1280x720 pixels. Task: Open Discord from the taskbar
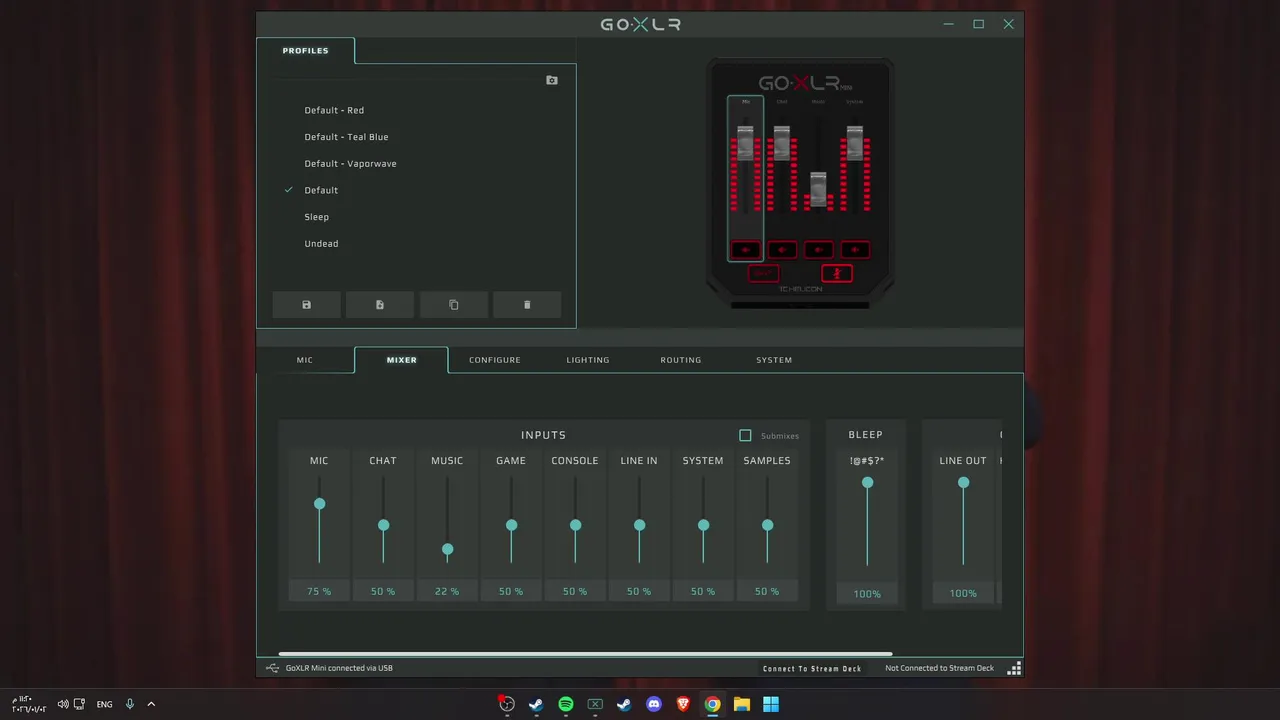coord(654,704)
